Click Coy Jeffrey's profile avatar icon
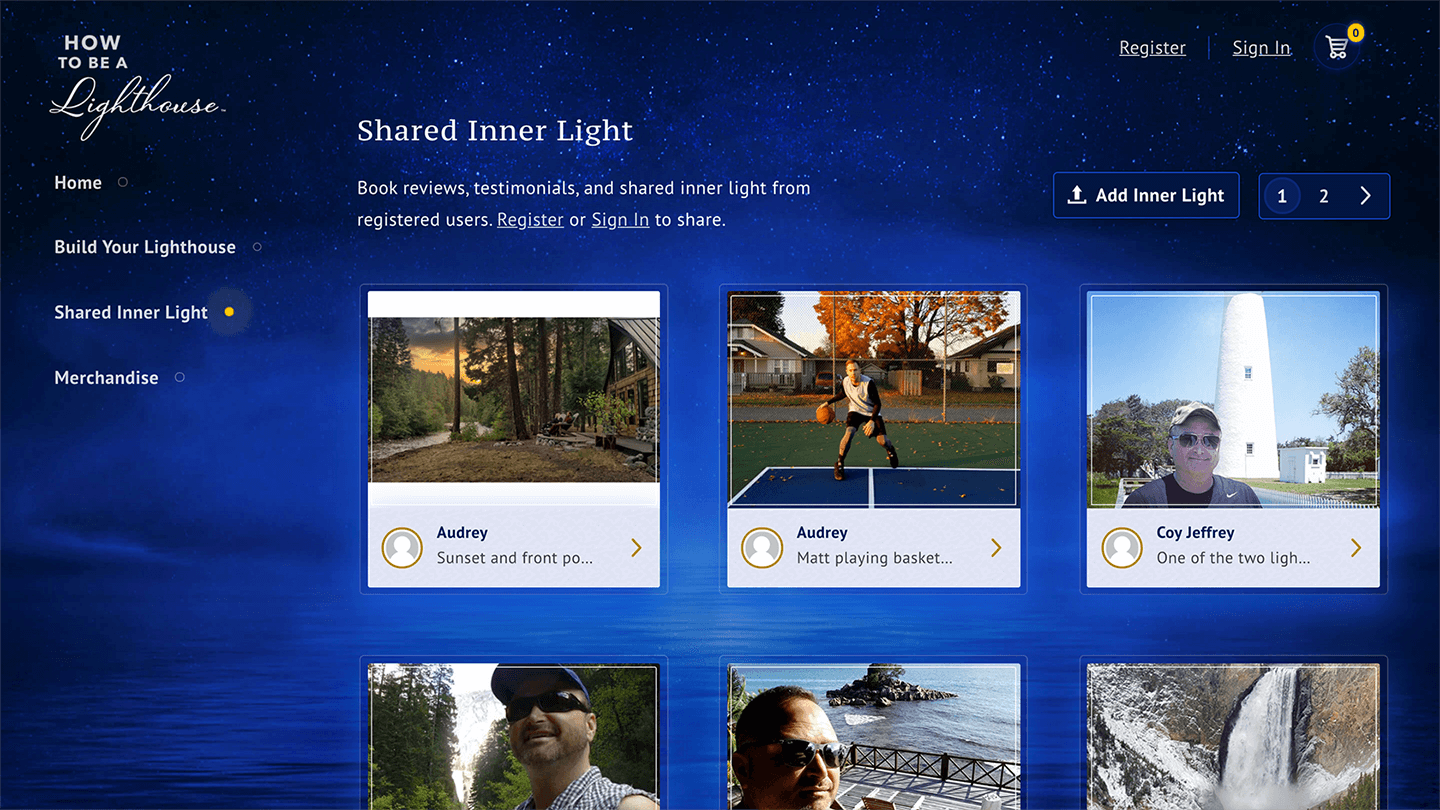Viewport: 1440px width, 810px height. tap(1122, 548)
